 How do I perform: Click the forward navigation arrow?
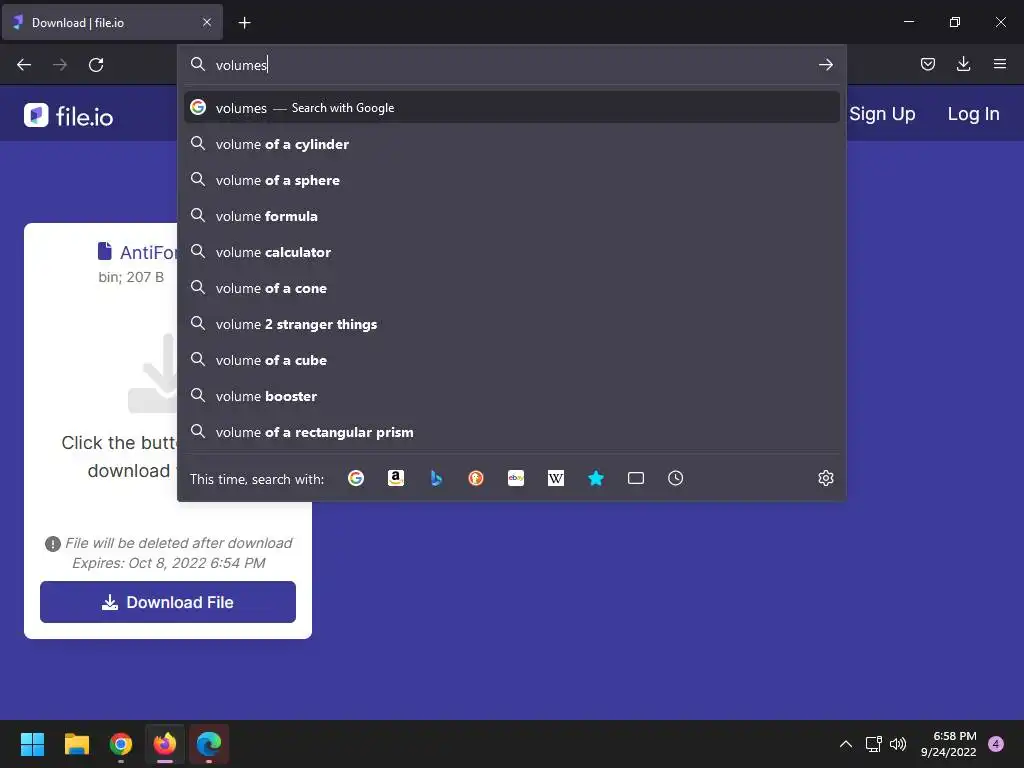[x=60, y=65]
